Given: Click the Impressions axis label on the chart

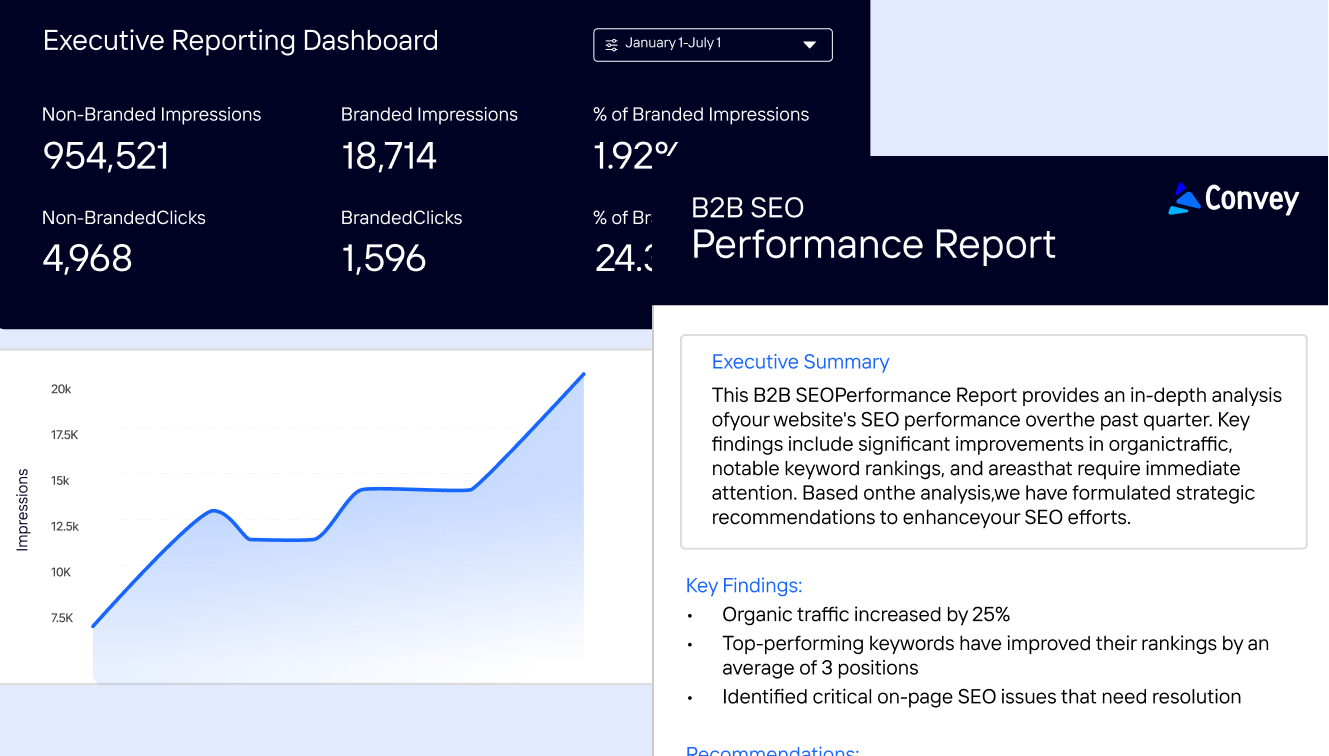Looking at the screenshot, I should click(23, 509).
